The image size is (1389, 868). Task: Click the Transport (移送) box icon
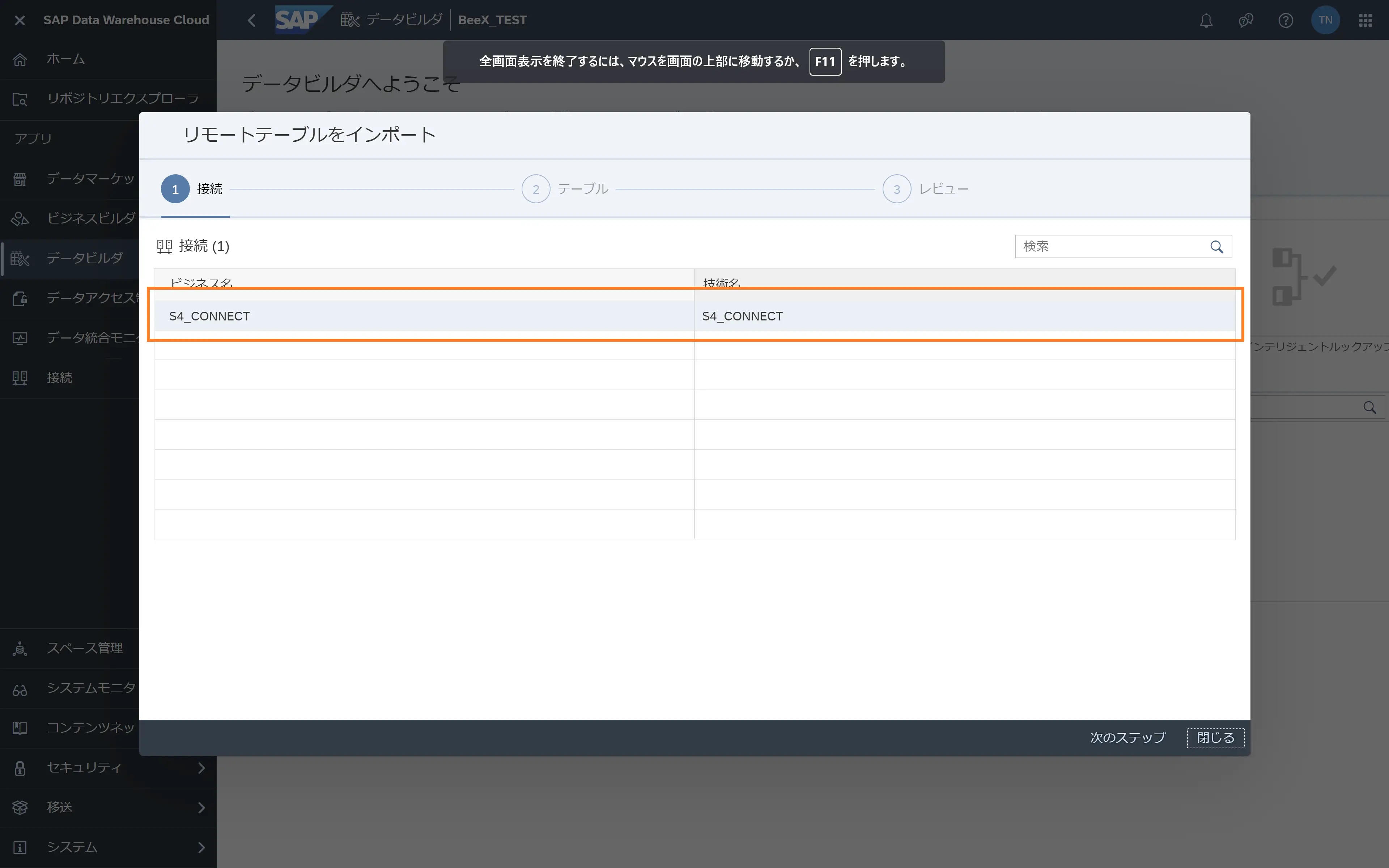tap(20, 808)
